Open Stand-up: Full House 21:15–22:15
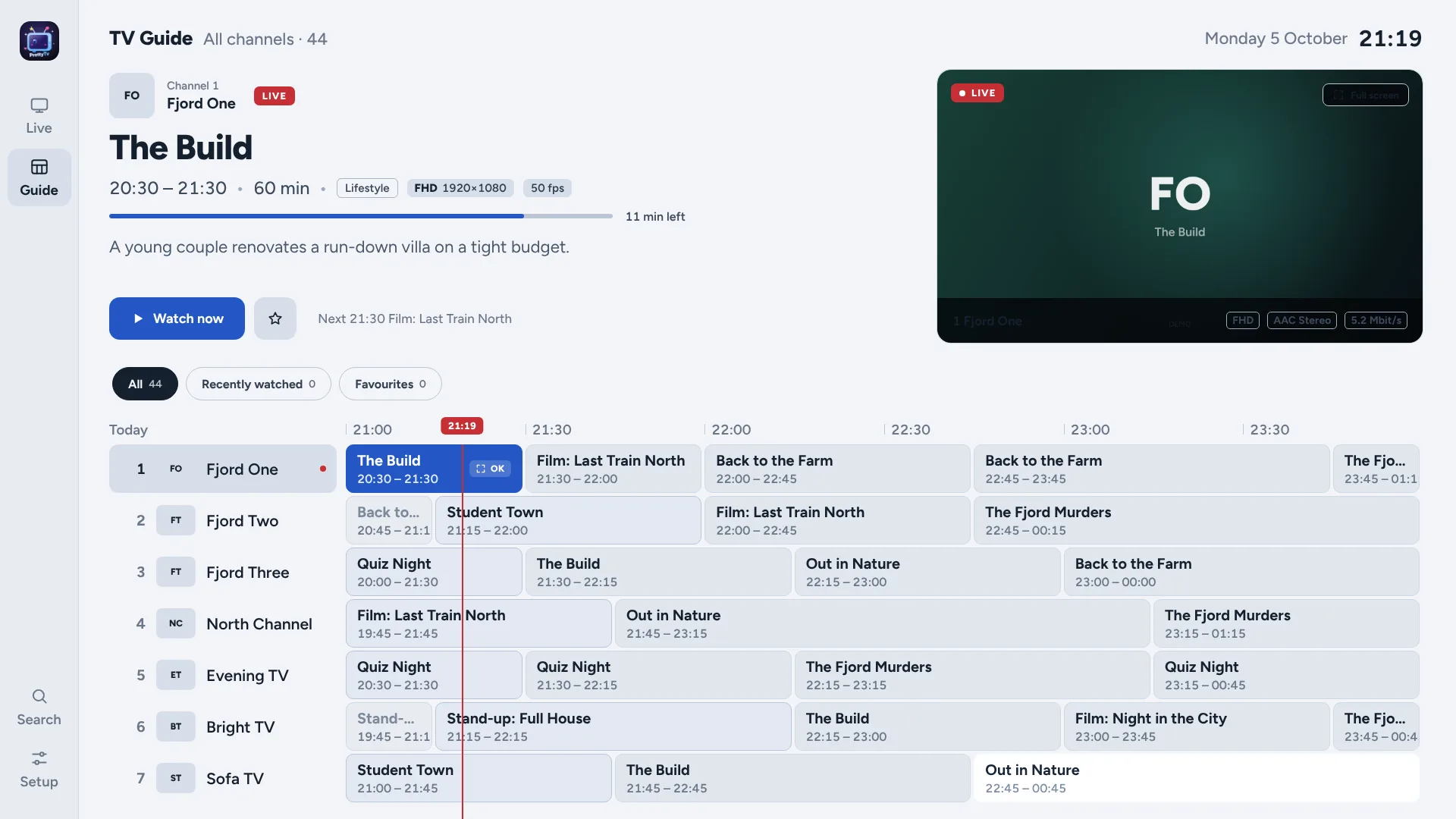Image resolution: width=1456 pixels, height=819 pixels. pos(613,726)
